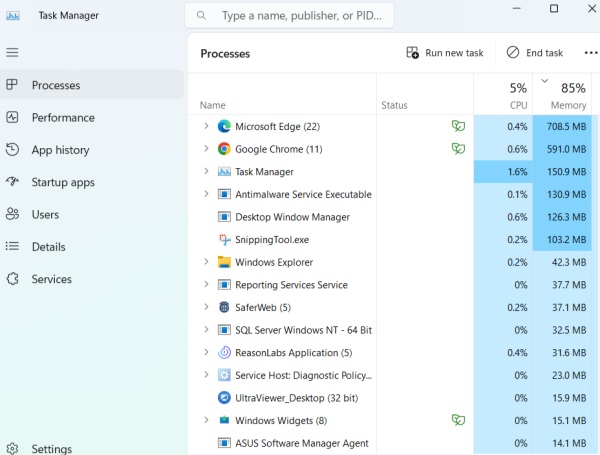Click efficiency mode leaf for Google Chrome
The width and height of the screenshot is (600, 455).
[x=458, y=148]
